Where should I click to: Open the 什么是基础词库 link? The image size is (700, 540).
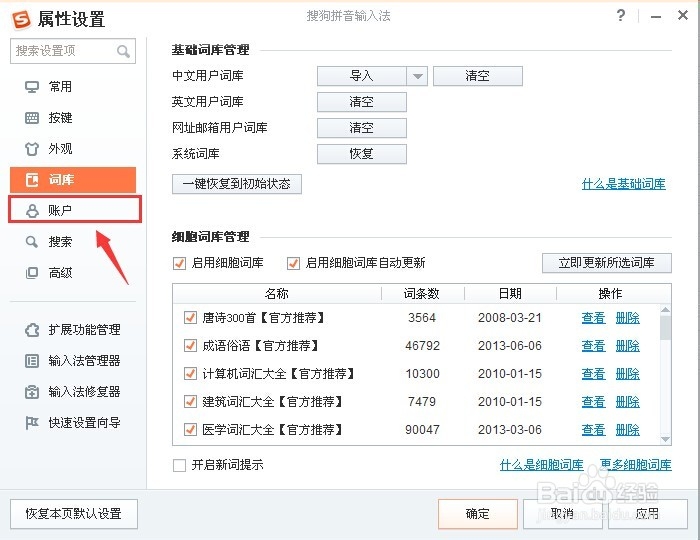point(623,184)
